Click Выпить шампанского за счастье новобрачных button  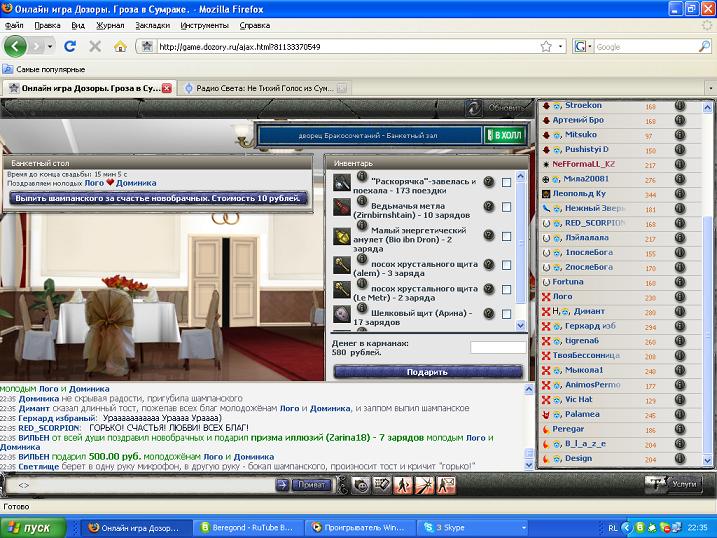158,198
